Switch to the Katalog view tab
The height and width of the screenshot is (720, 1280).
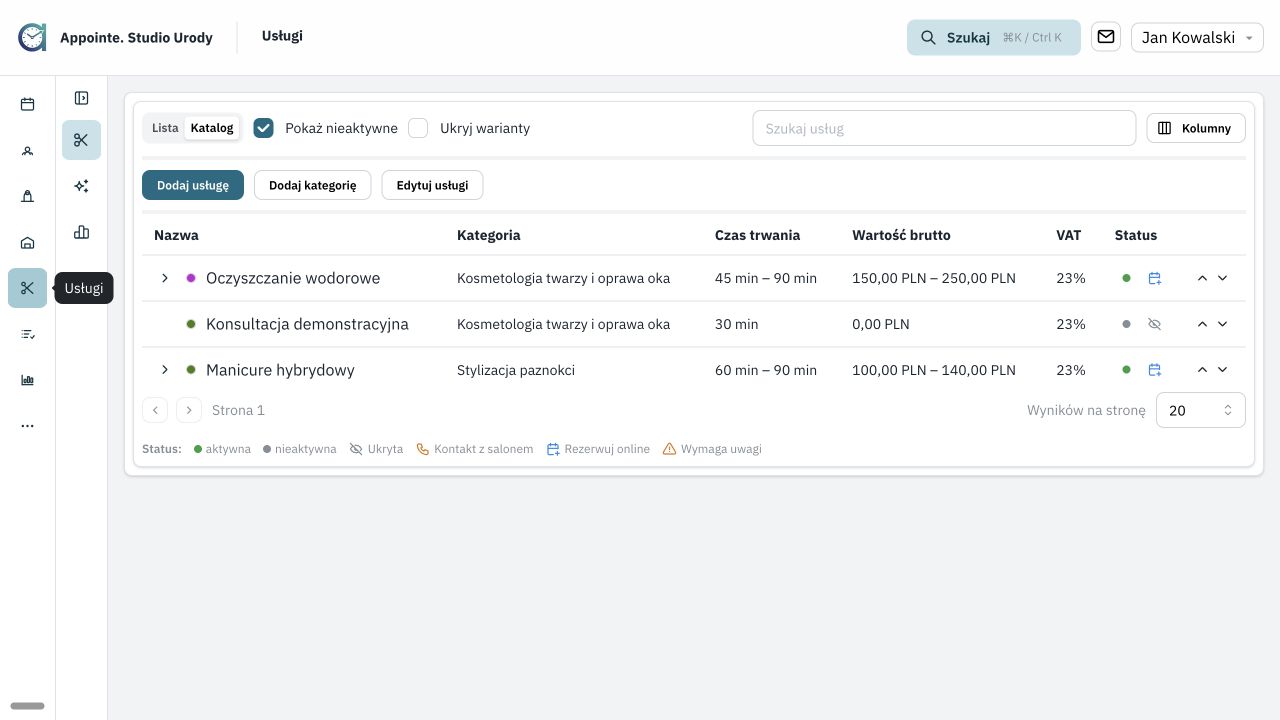click(212, 128)
